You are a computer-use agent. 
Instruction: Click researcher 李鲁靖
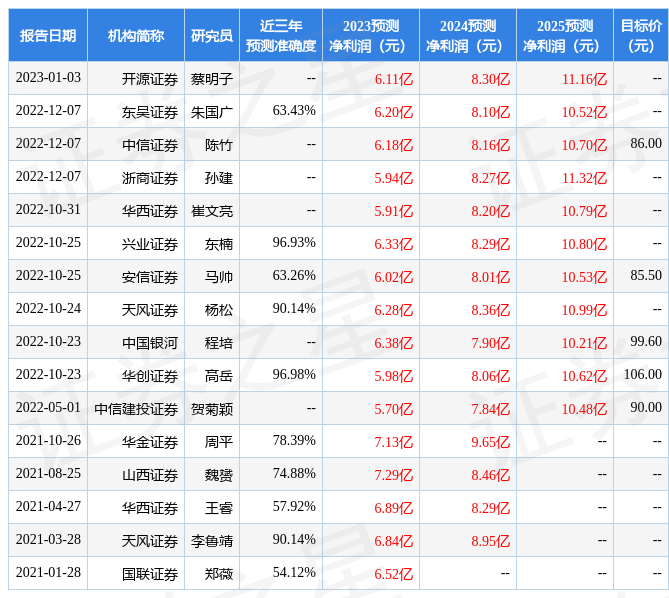[212, 541]
